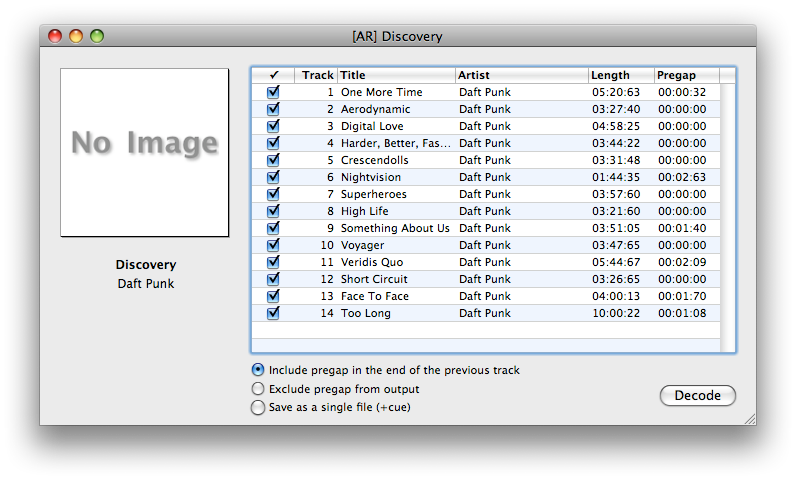
Task: Click length value 01:44:35
Action: tap(616, 177)
